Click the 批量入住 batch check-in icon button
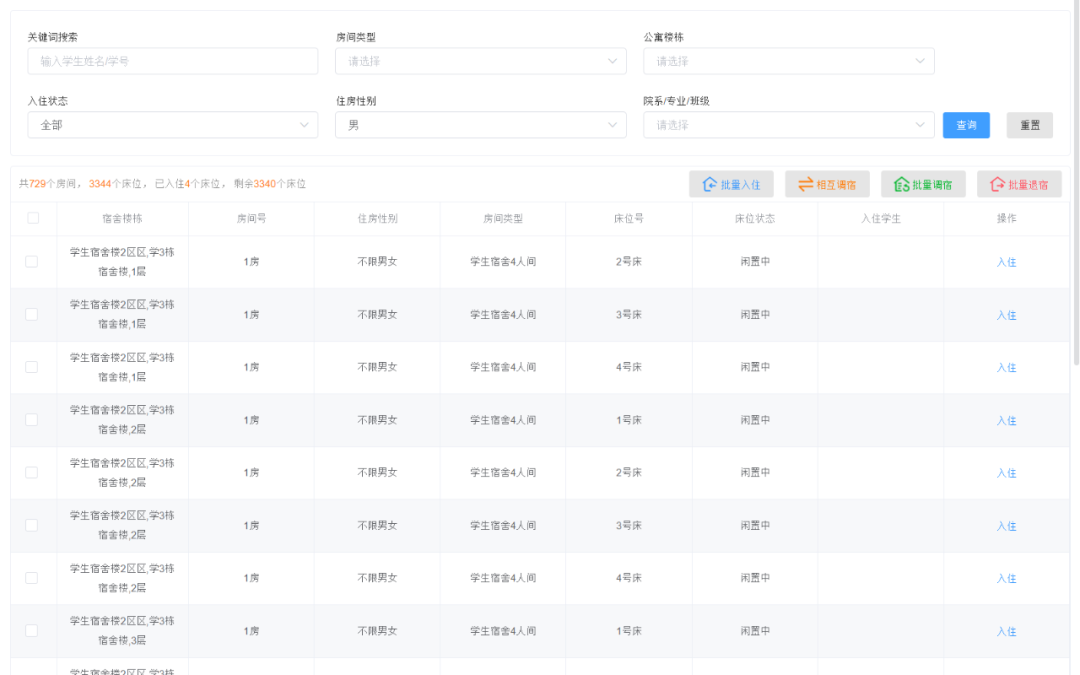The height and width of the screenshot is (675, 1080). [x=731, y=185]
